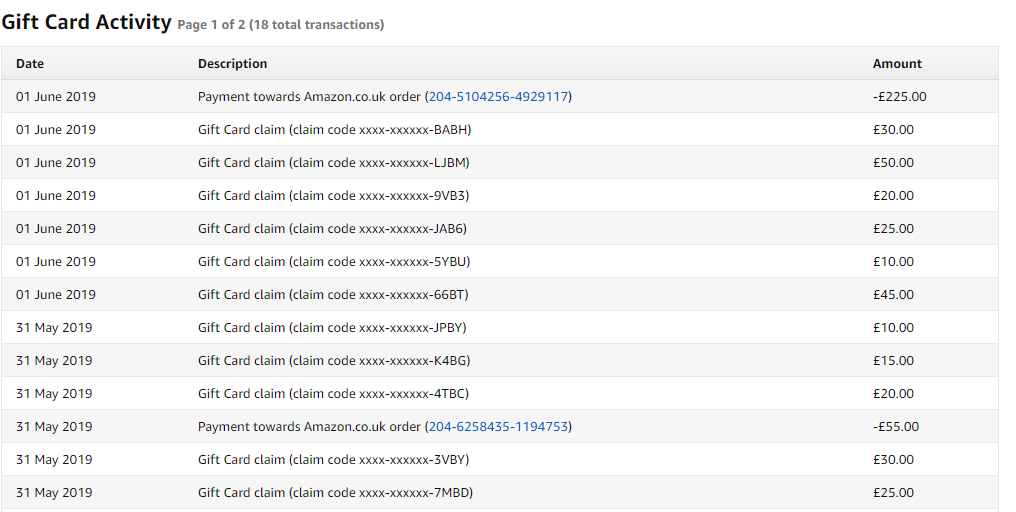Click the £45.00 amount for code 66BT

click(x=893, y=295)
